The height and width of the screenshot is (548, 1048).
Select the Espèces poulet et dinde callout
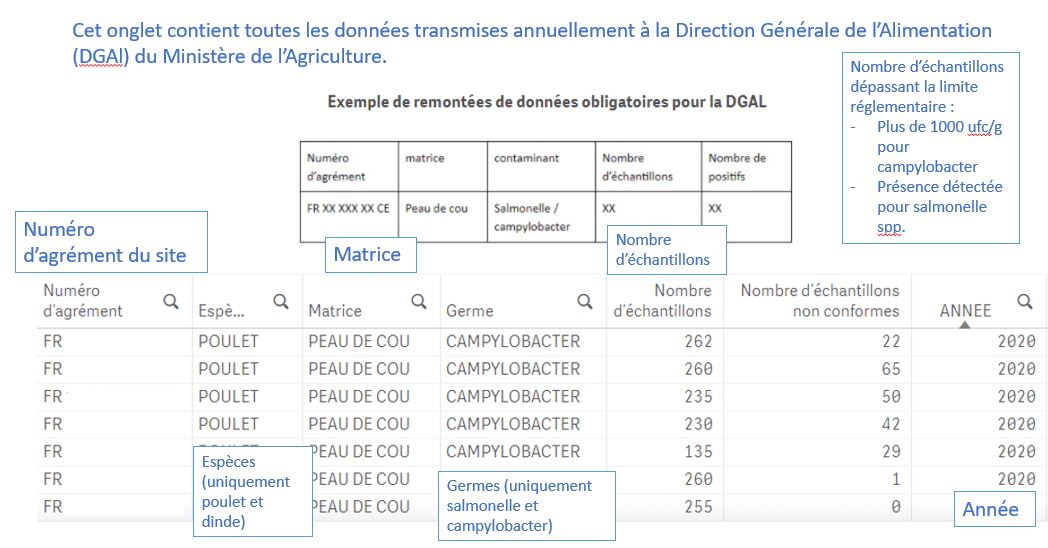click(x=251, y=492)
